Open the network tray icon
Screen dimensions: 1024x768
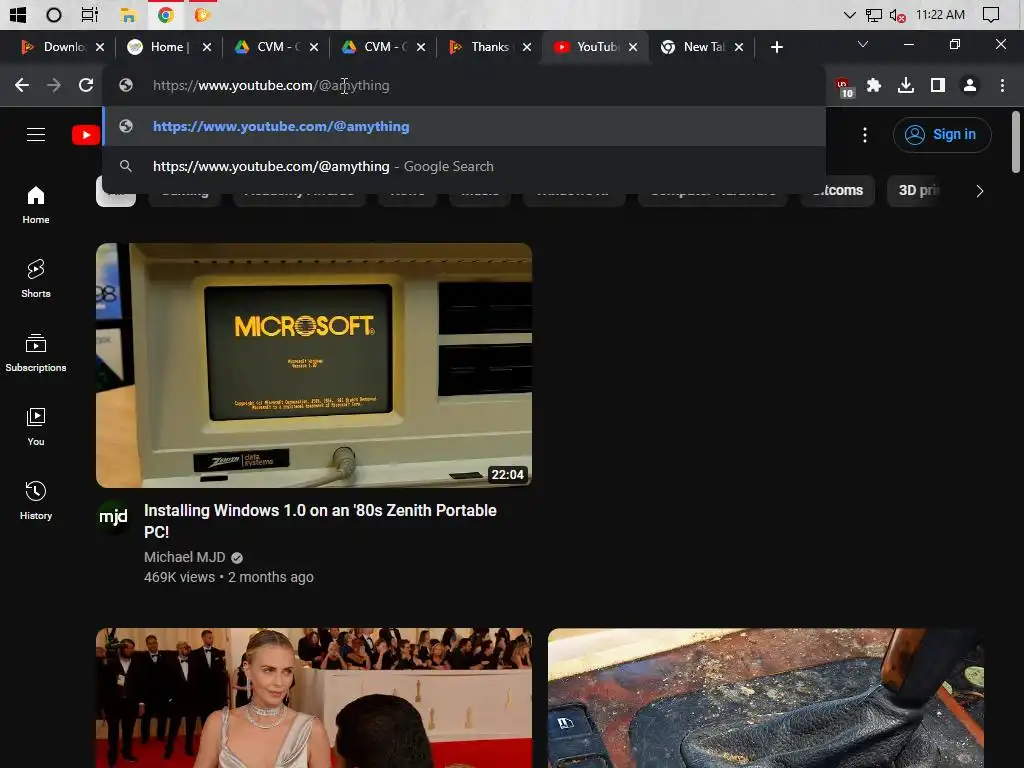(873, 14)
